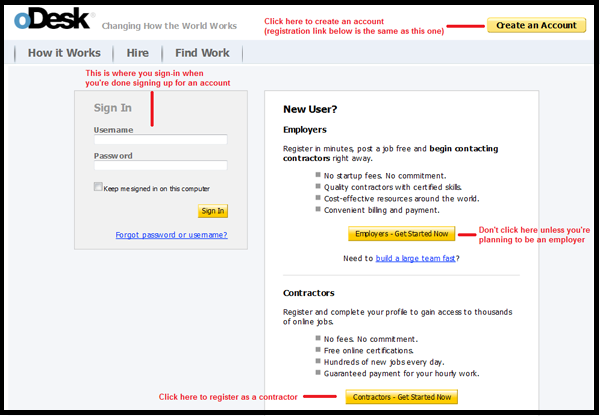Image resolution: width=600 pixels, height=416 pixels.
Task: Check Keep me signed in on this computer
Action: click(x=98, y=187)
